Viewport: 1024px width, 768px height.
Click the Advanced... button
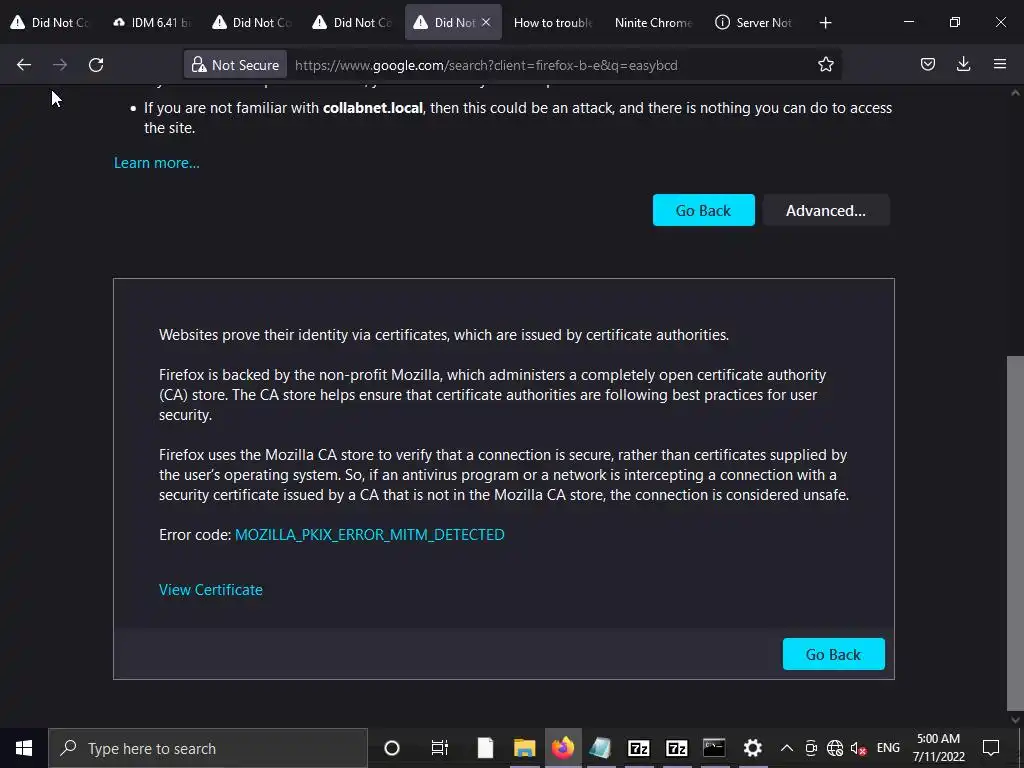[x=825, y=210]
